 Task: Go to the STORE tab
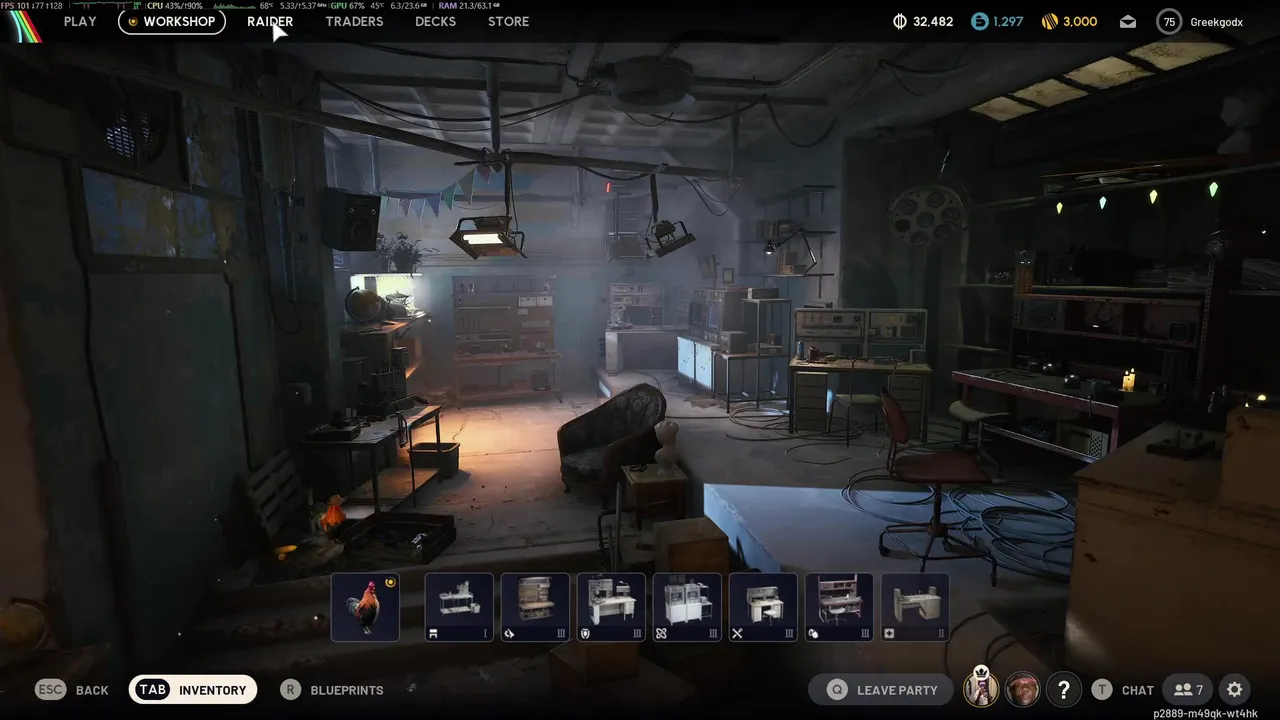508,21
